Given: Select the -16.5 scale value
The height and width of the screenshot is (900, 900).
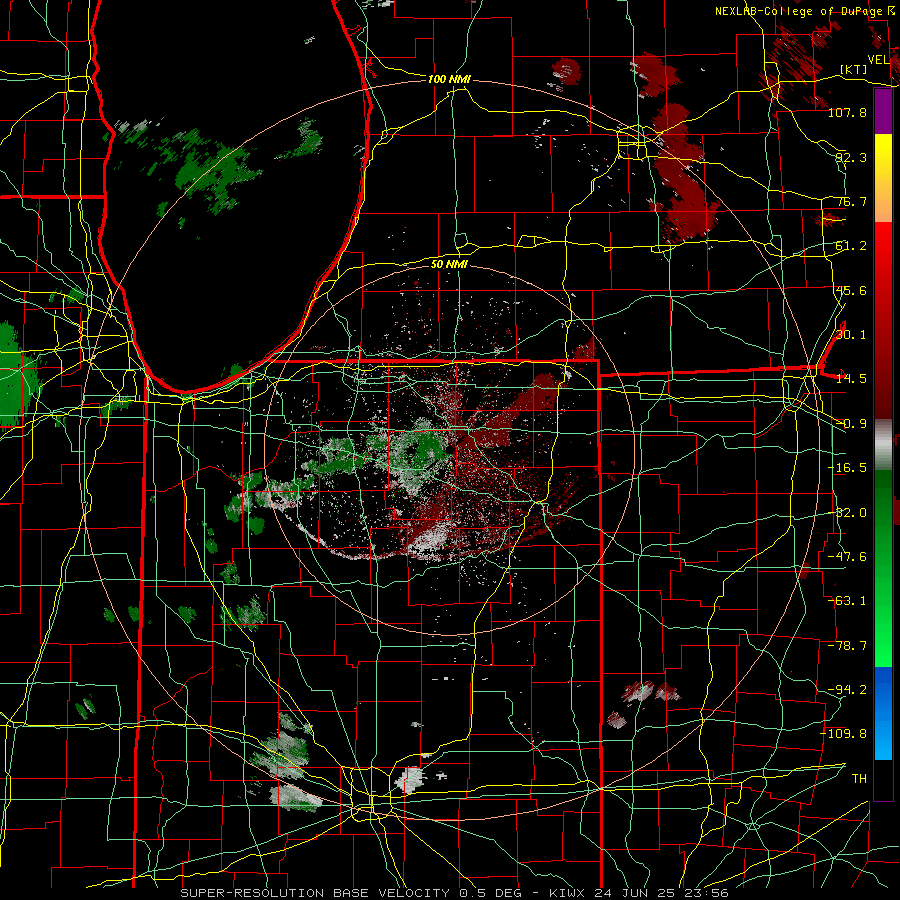Looking at the screenshot, I should 847,468.
